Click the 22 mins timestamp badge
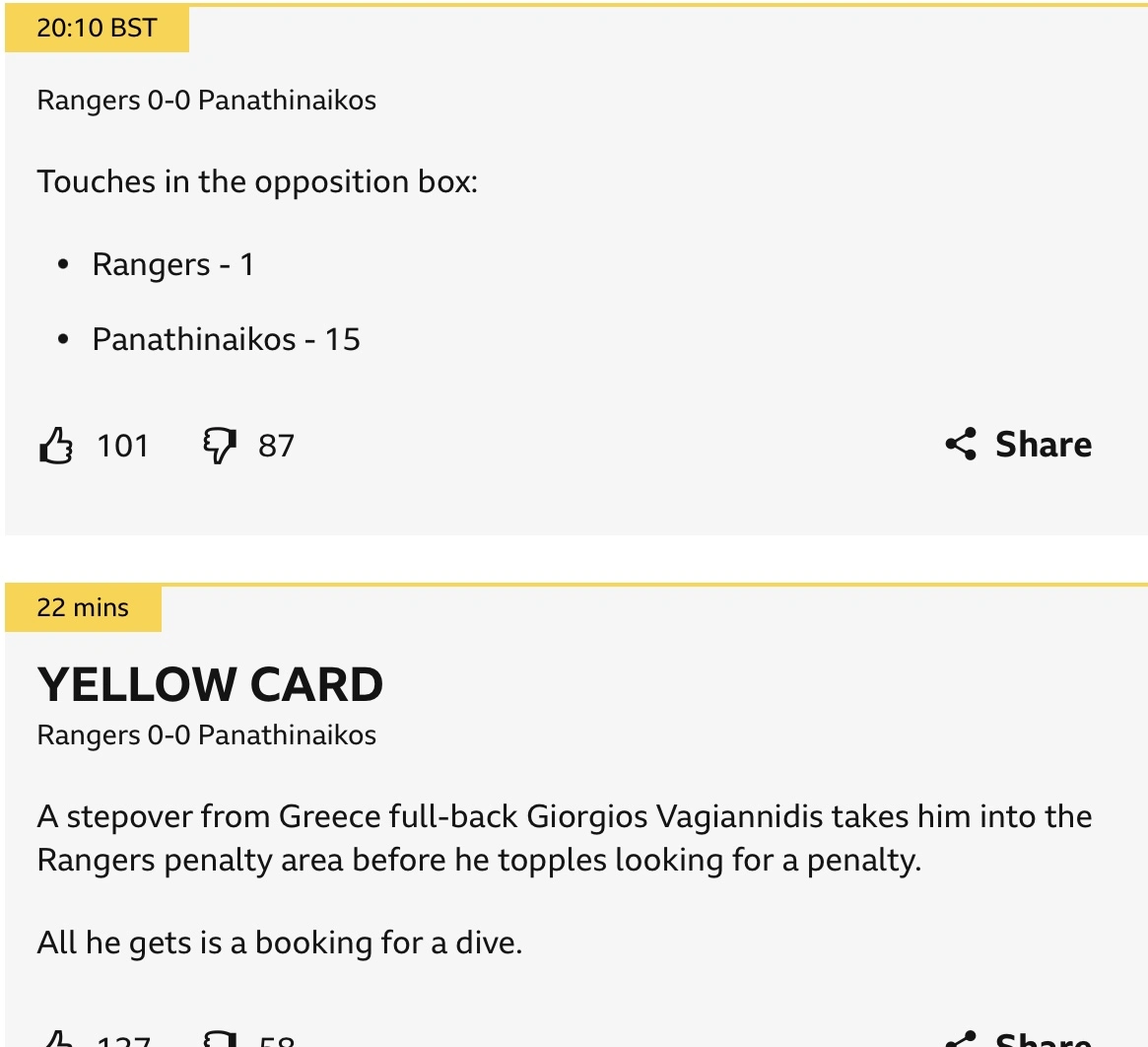This screenshot has height=1047, width=1148. [83, 607]
